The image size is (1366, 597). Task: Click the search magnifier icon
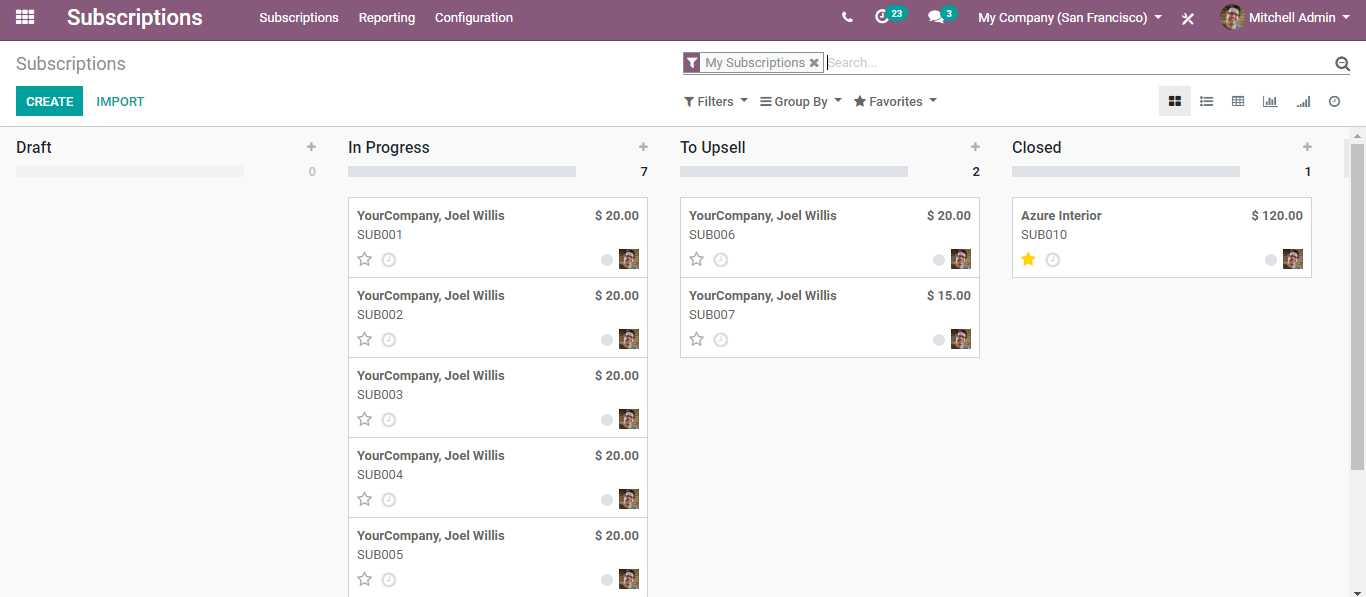1342,63
